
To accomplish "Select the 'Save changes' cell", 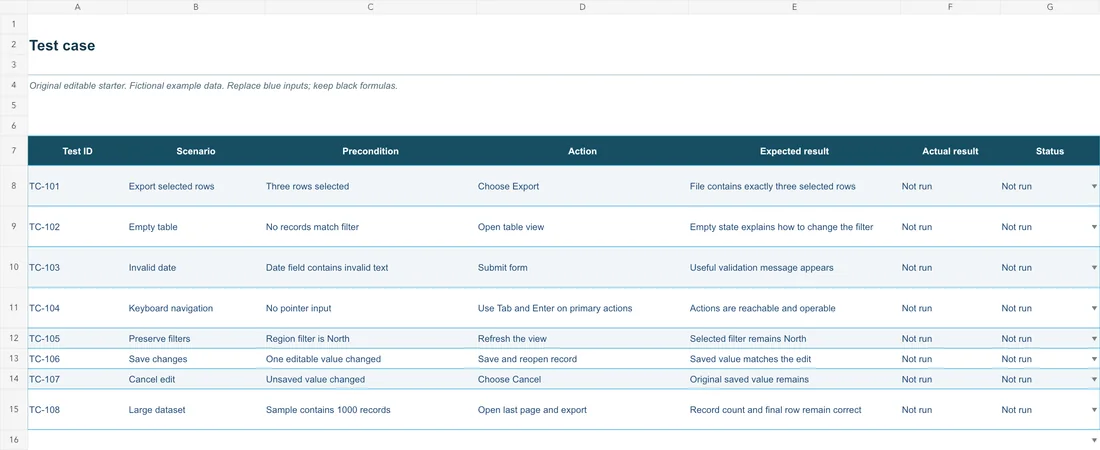I will 196,359.
